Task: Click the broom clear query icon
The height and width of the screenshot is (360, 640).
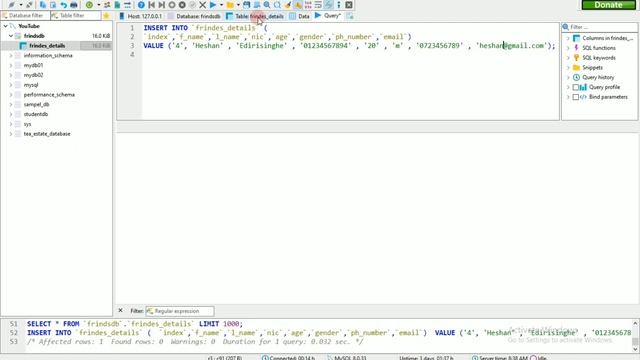Action: click(288, 5)
